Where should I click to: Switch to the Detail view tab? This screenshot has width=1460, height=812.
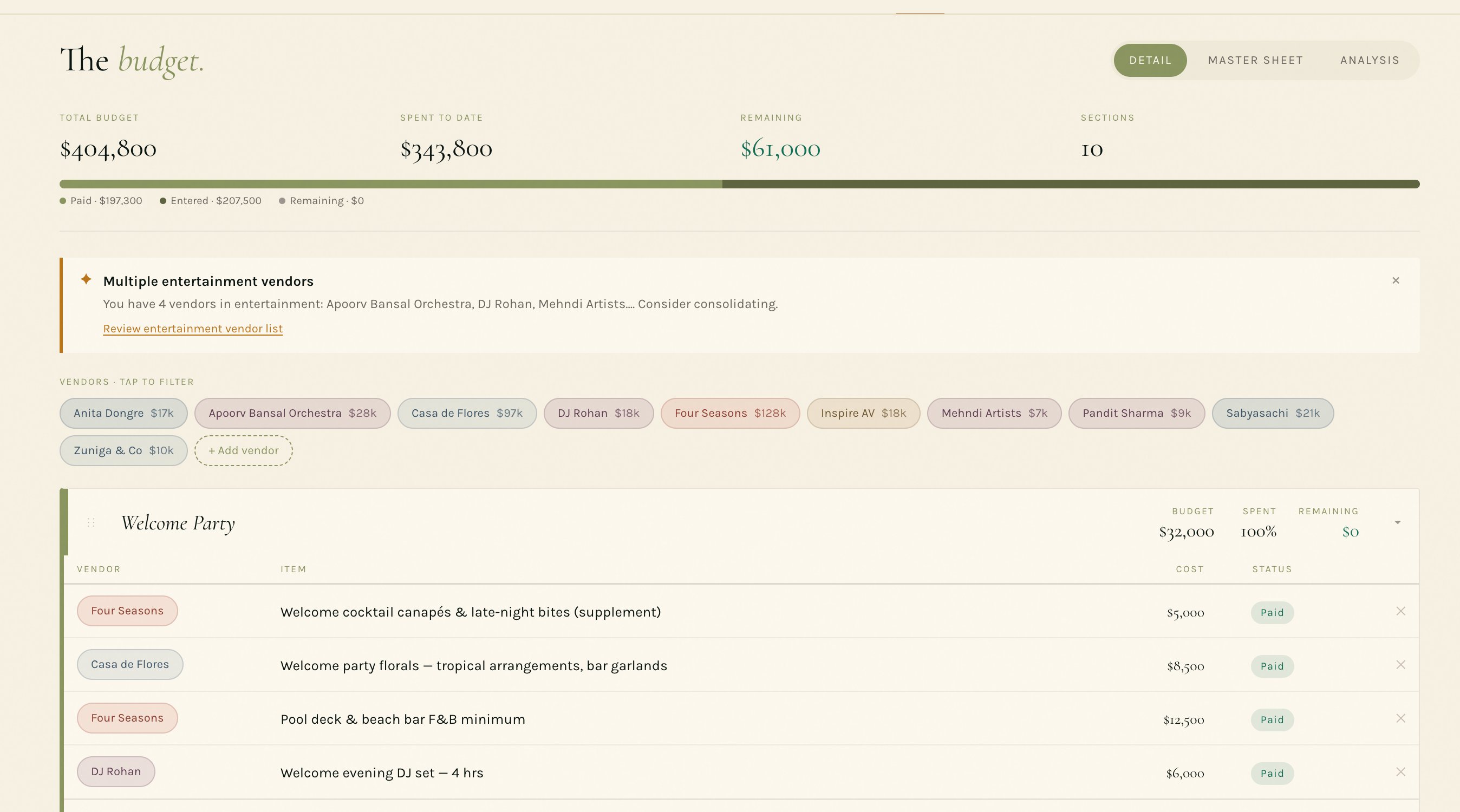[x=1150, y=60]
